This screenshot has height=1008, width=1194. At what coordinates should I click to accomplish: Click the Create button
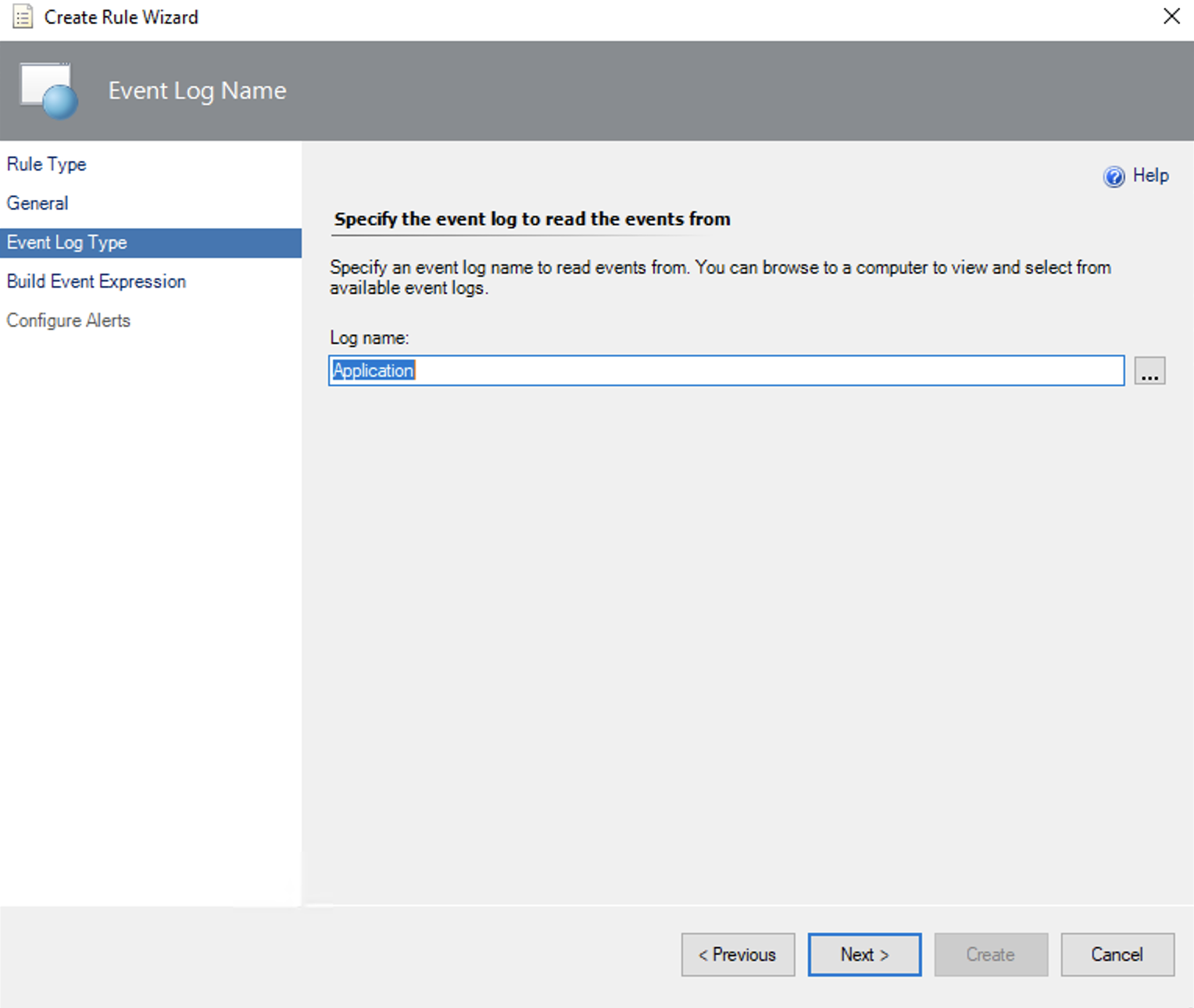tap(990, 954)
